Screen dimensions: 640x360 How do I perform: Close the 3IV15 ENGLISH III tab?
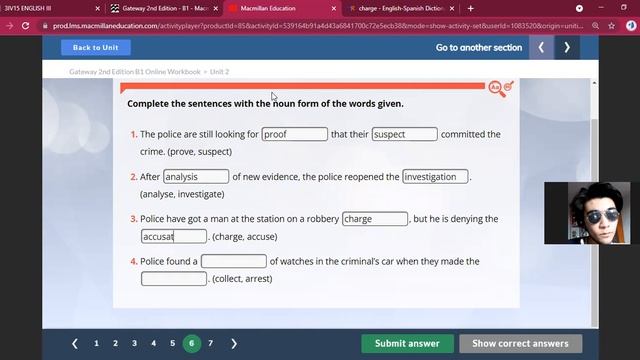[x=98, y=8]
